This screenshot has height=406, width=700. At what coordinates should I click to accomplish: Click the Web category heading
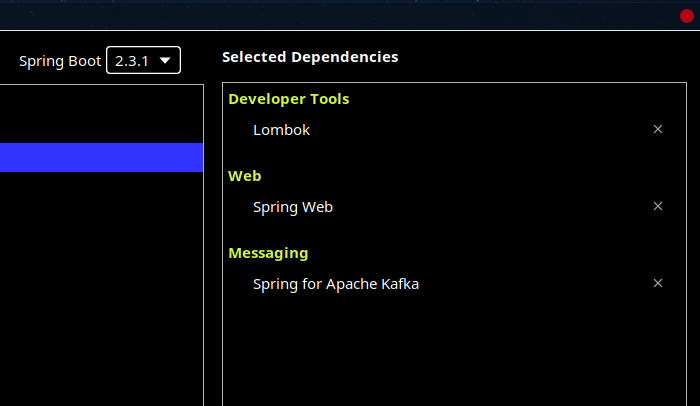244,176
